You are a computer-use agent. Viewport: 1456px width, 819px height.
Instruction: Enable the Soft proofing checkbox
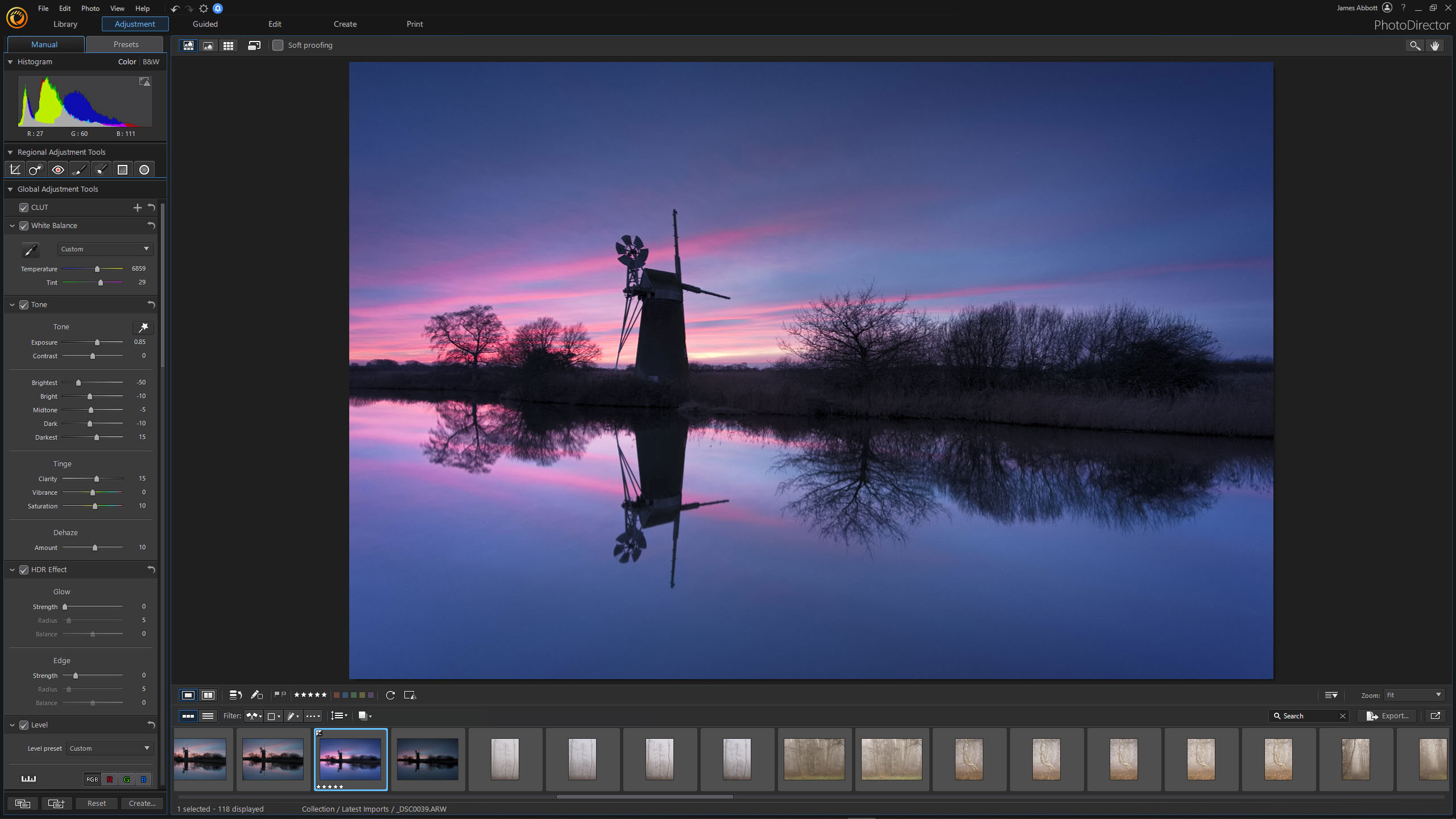click(x=278, y=45)
